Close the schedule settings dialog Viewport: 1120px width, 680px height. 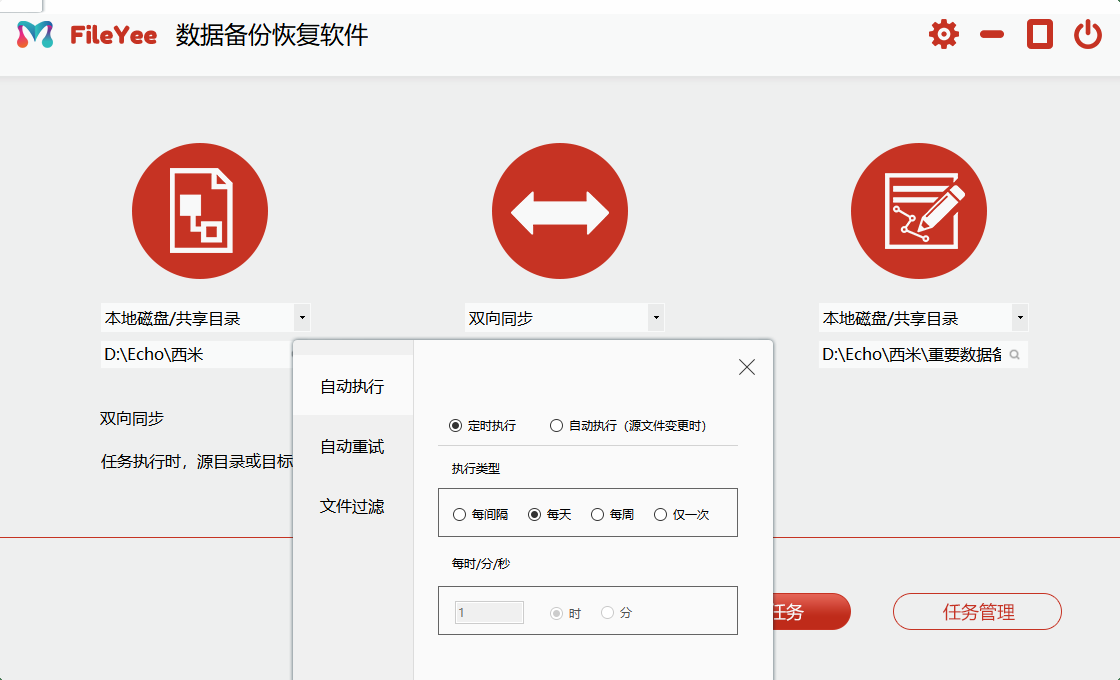pos(746,367)
